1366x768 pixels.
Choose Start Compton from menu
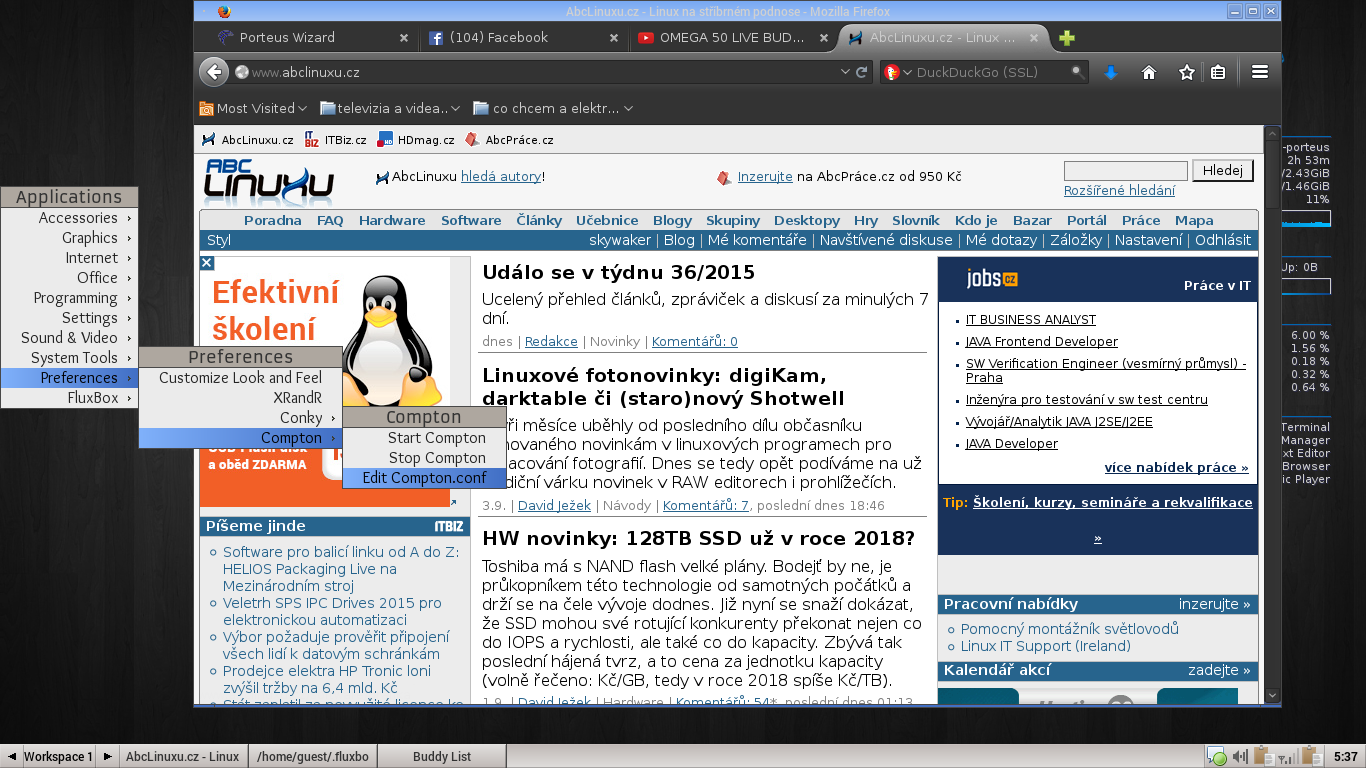pyautogui.click(x=424, y=438)
